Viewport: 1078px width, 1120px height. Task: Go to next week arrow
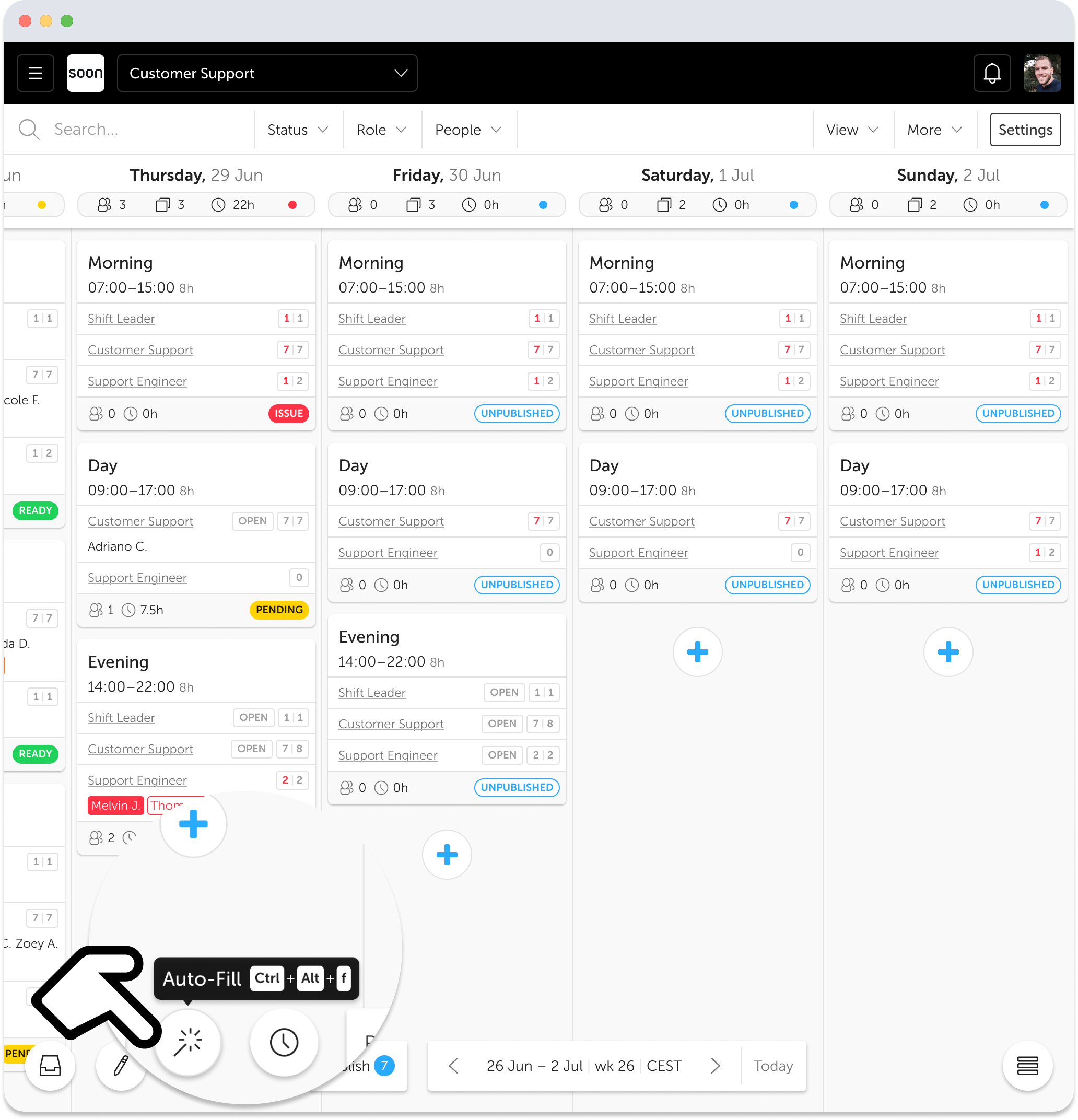tap(715, 1066)
